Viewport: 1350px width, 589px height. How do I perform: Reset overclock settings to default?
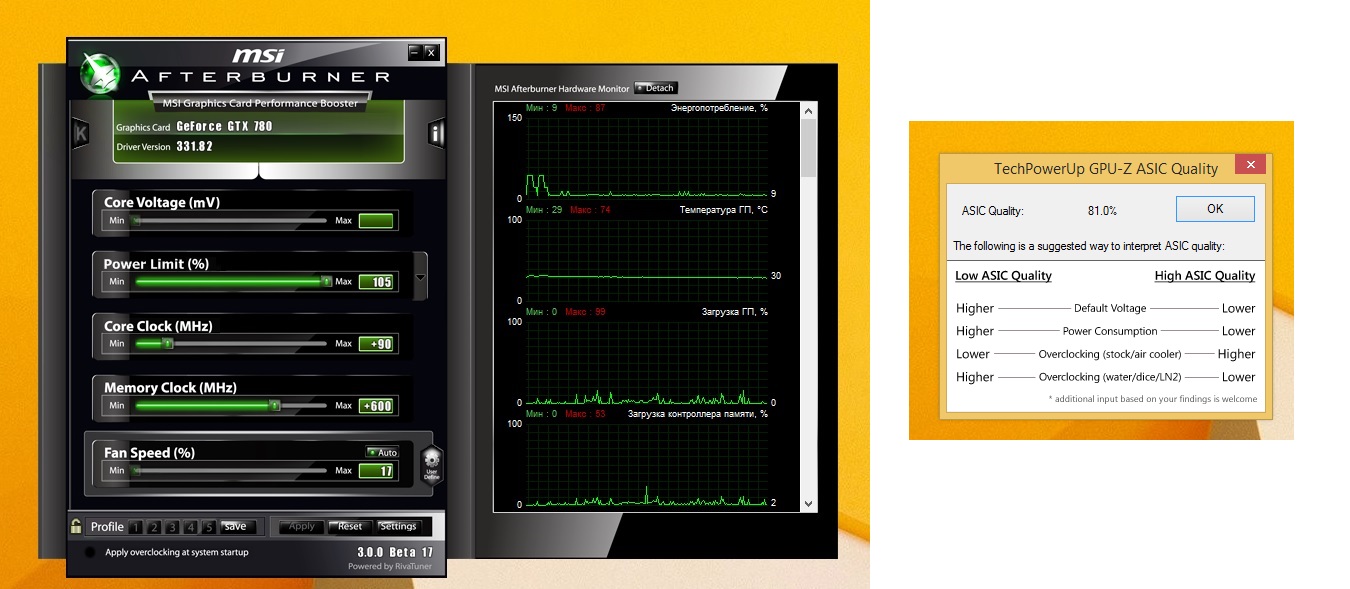pyautogui.click(x=350, y=526)
